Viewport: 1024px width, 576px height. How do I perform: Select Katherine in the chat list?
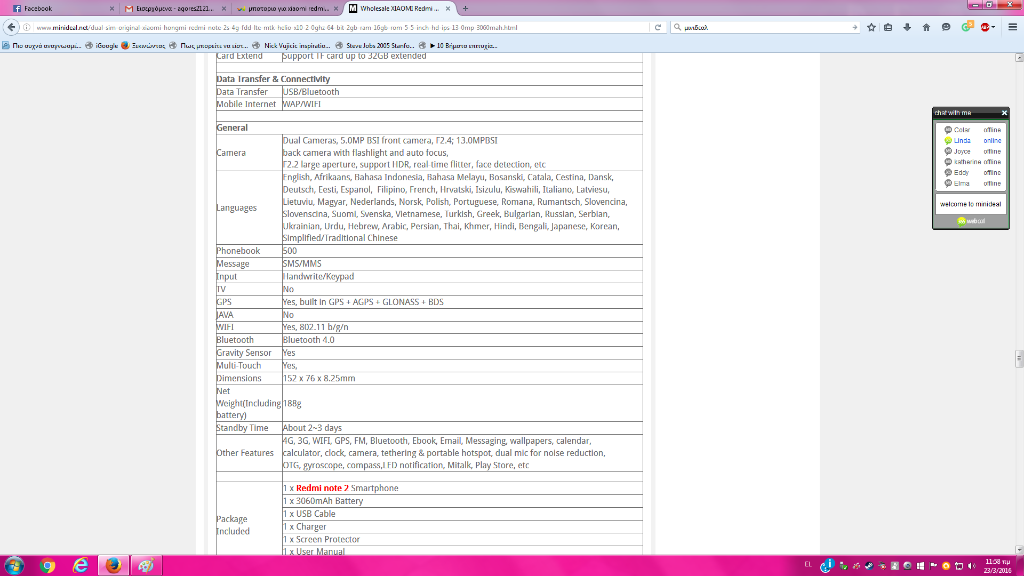click(972, 162)
